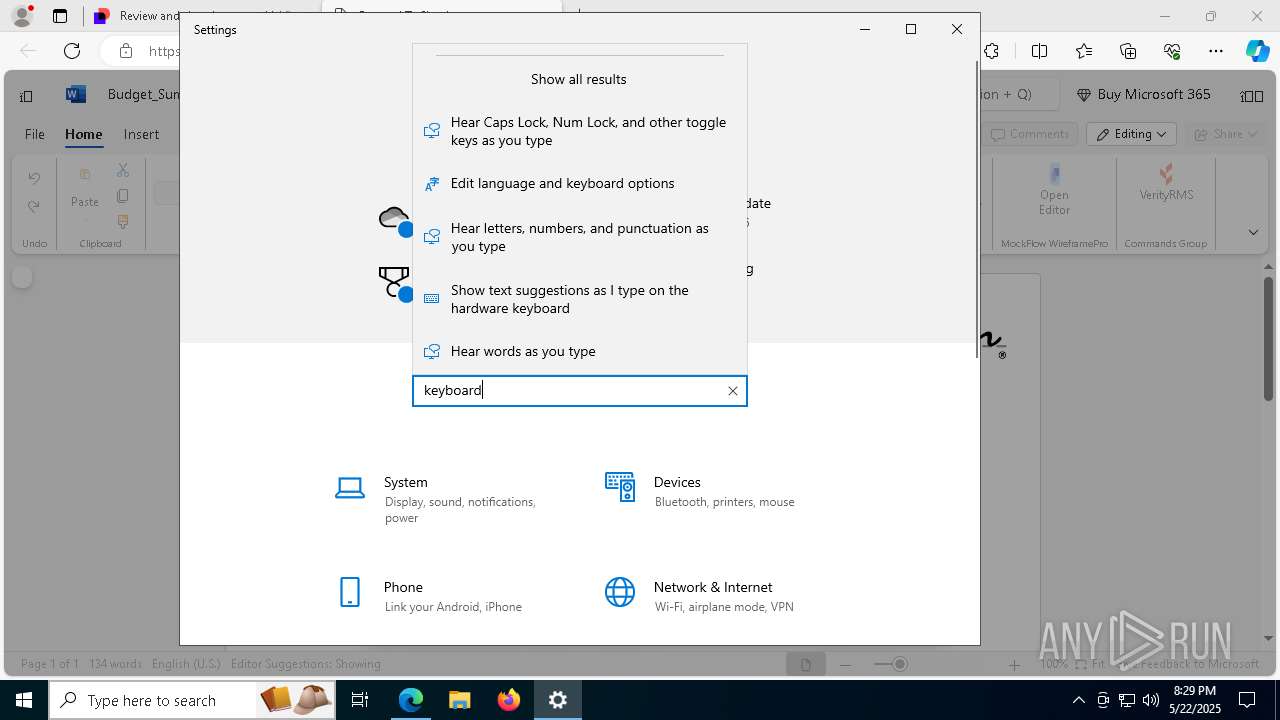Open Edge Settings and more menu
Screen dimensions: 1280x720
1216,51
